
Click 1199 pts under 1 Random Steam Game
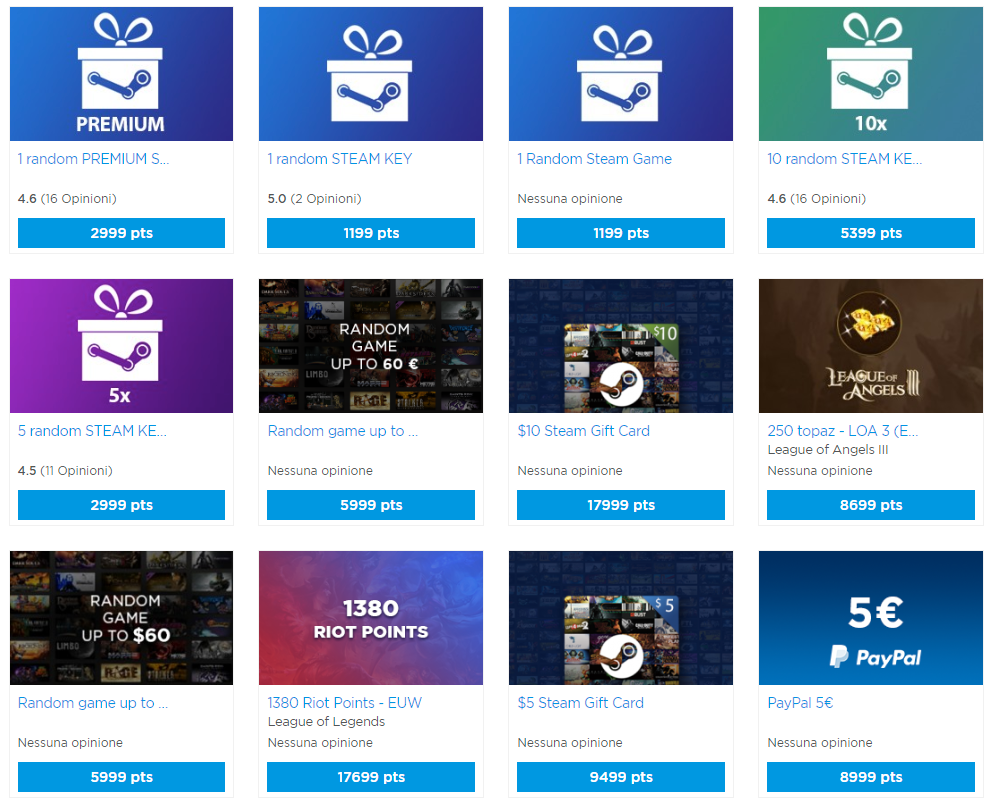coord(621,233)
